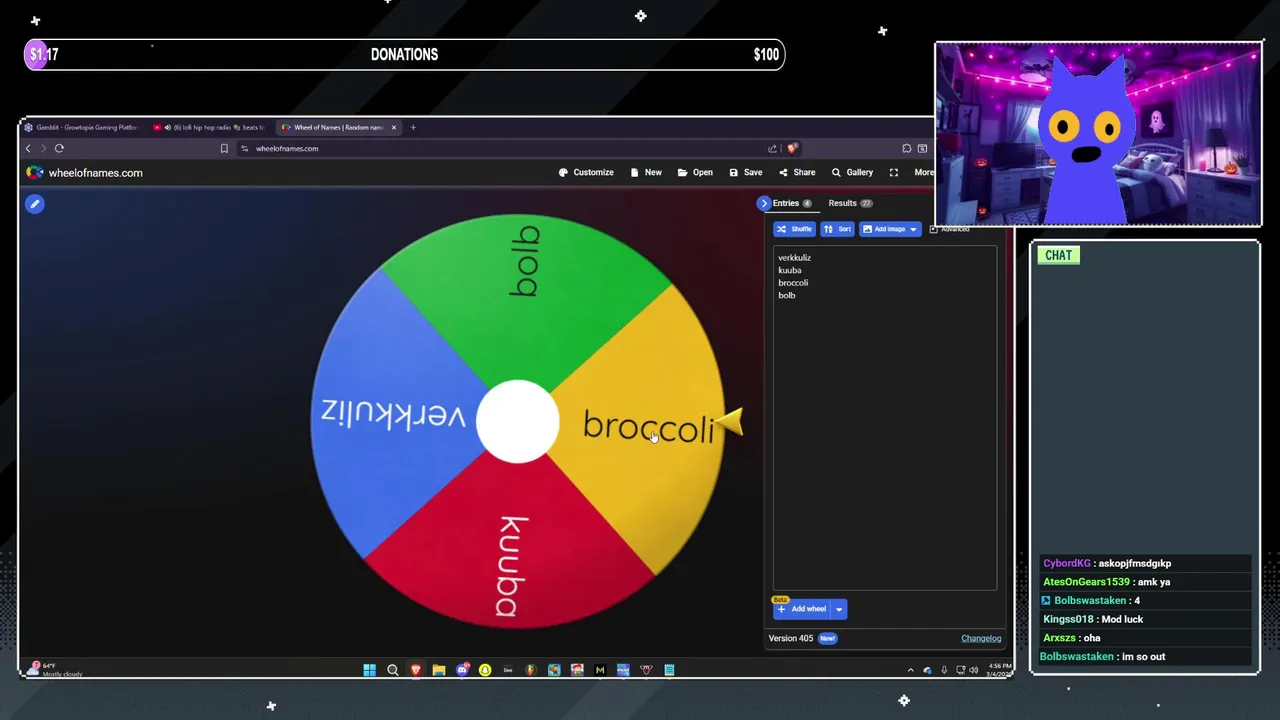Image resolution: width=1280 pixels, height=720 pixels.
Task: Share the wheel
Action: point(797,172)
